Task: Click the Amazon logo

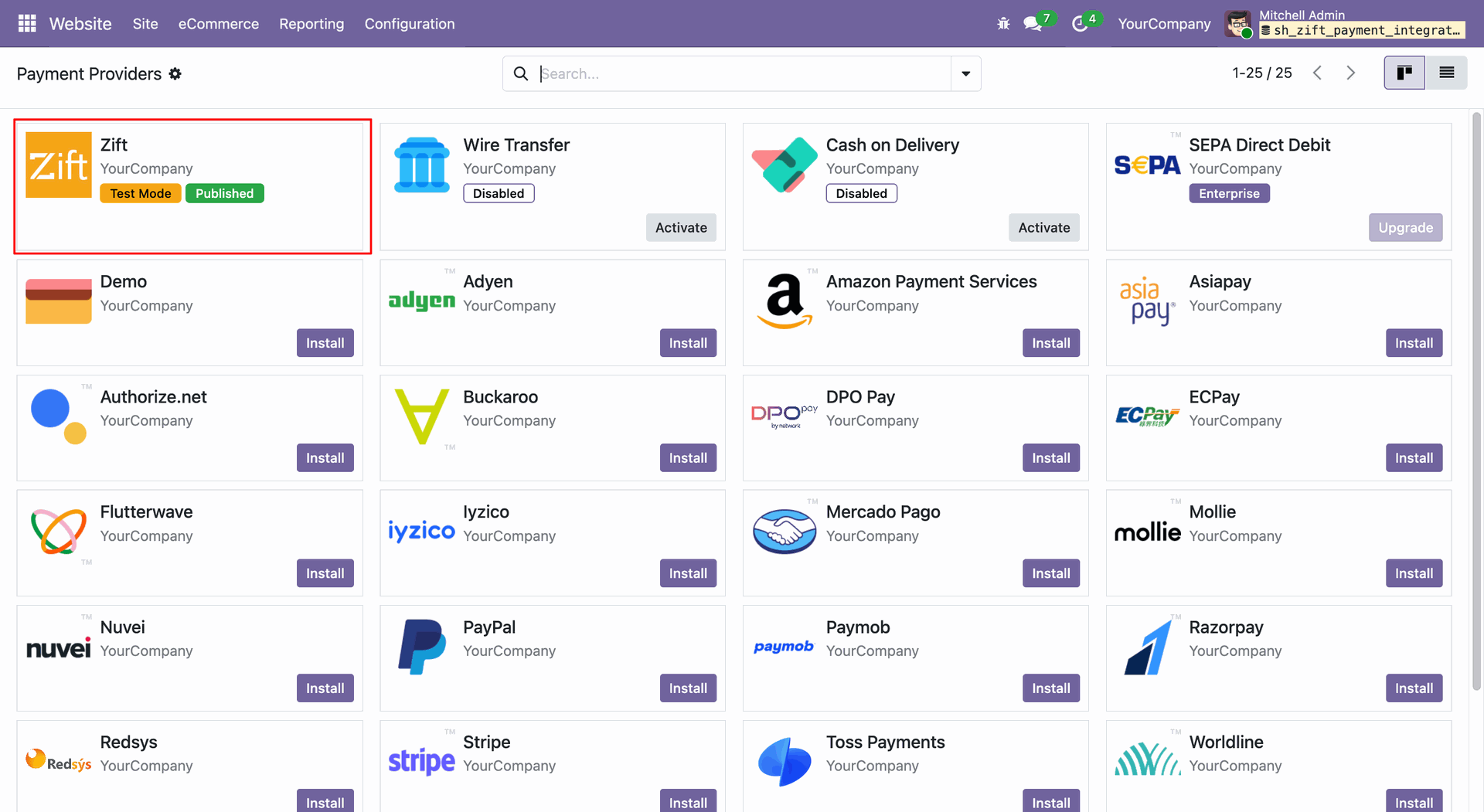Action: 785,301
